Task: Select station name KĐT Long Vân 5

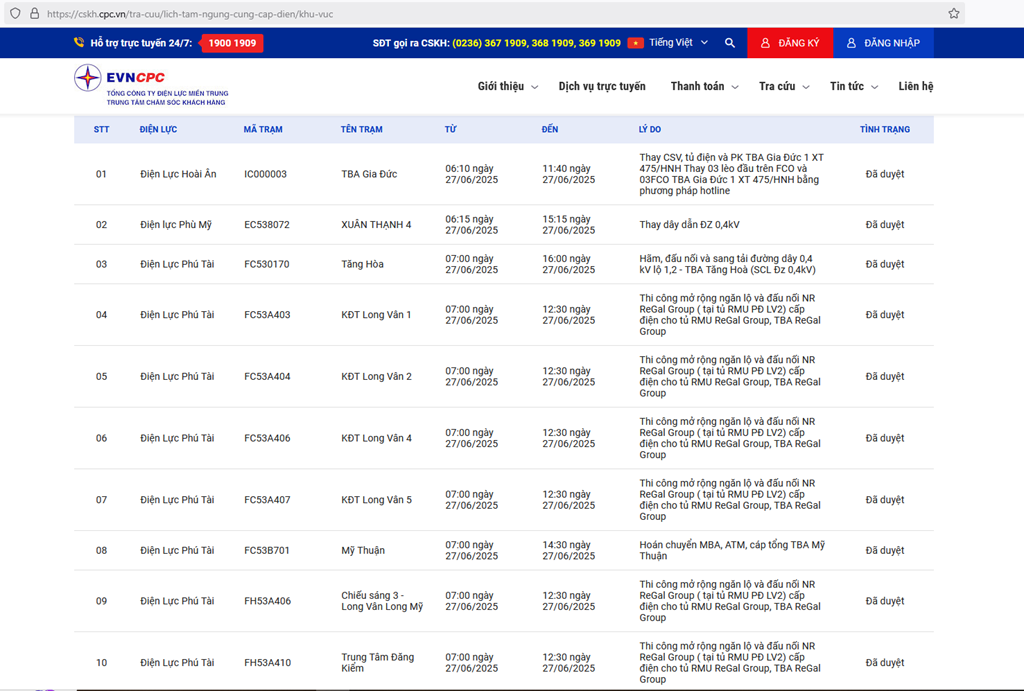Action: pyautogui.click(x=376, y=500)
